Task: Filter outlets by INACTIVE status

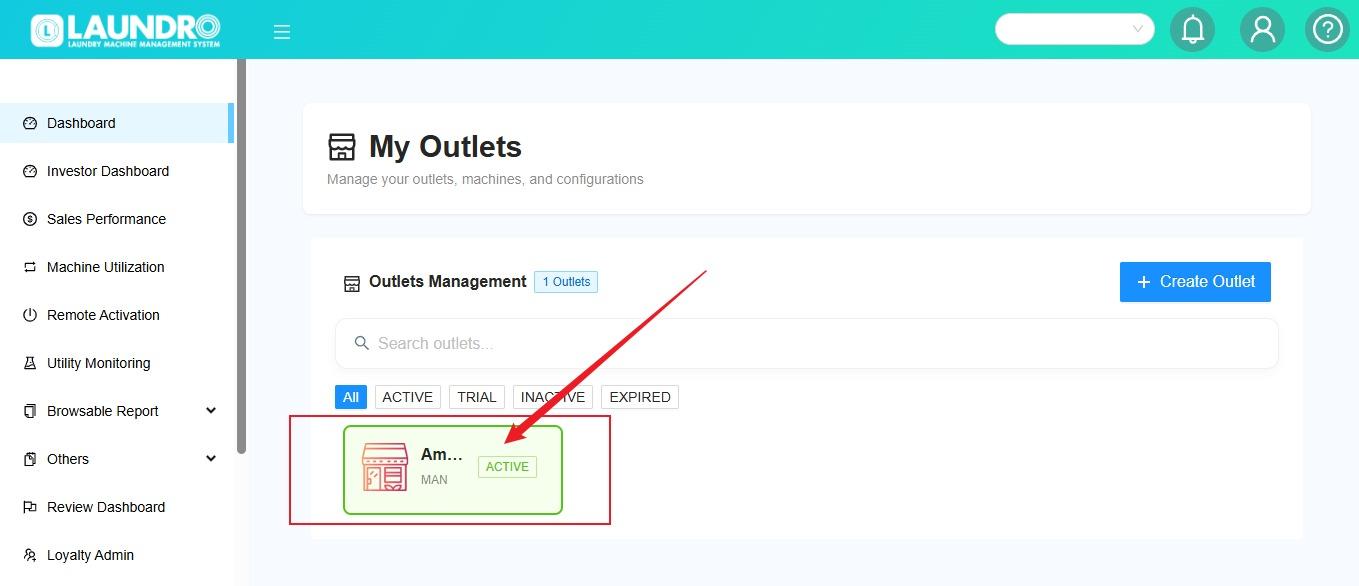Action: (553, 397)
